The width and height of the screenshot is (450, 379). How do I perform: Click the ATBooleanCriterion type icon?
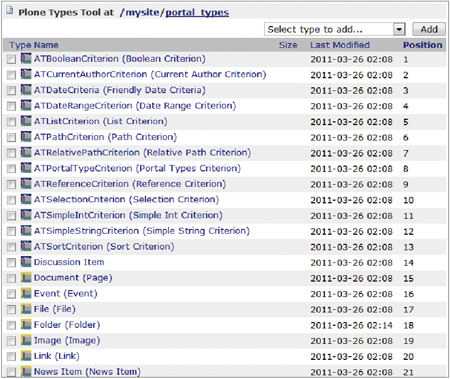click(26, 59)
